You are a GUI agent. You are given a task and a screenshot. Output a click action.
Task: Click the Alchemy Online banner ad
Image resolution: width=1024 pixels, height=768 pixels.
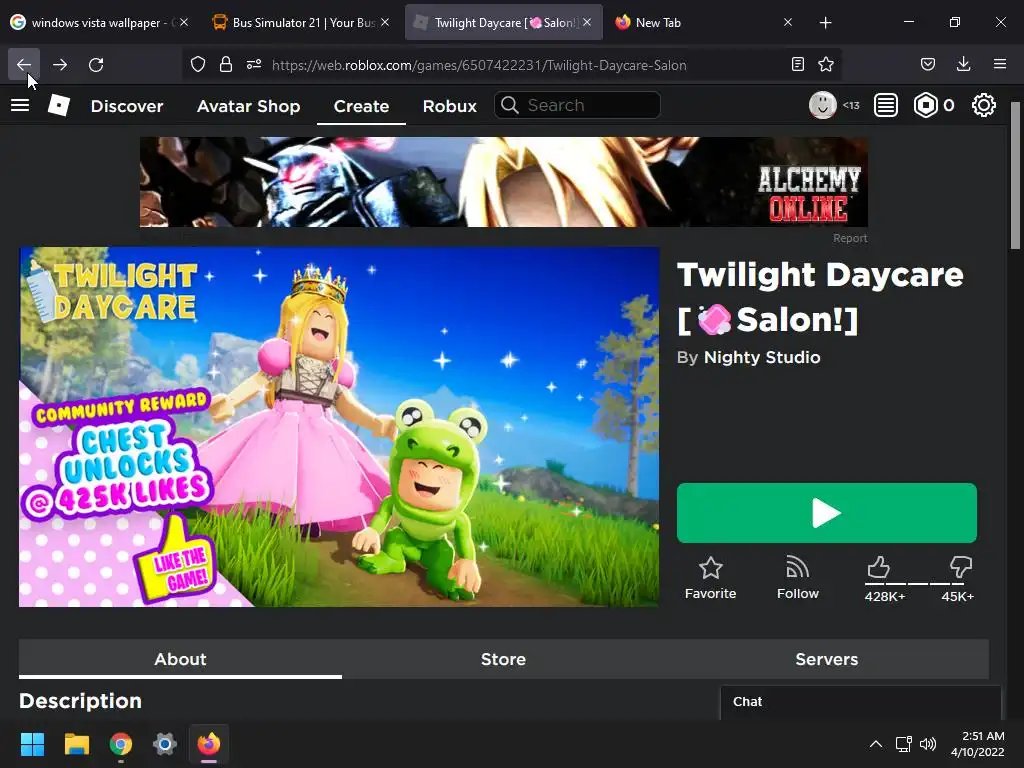pyautogui.click(x=504, y=182)
